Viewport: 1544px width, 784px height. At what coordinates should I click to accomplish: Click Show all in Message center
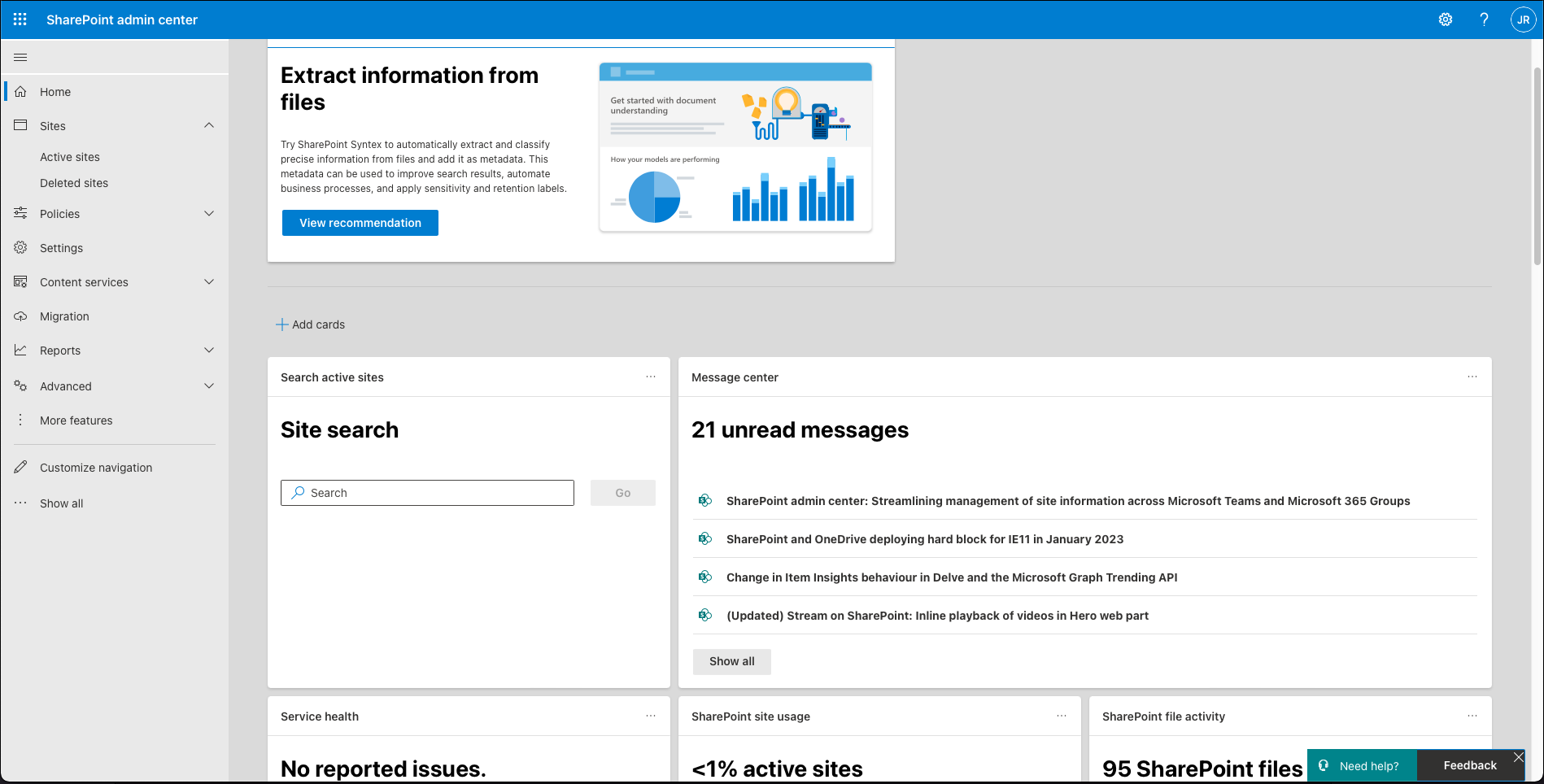[731, 661]
